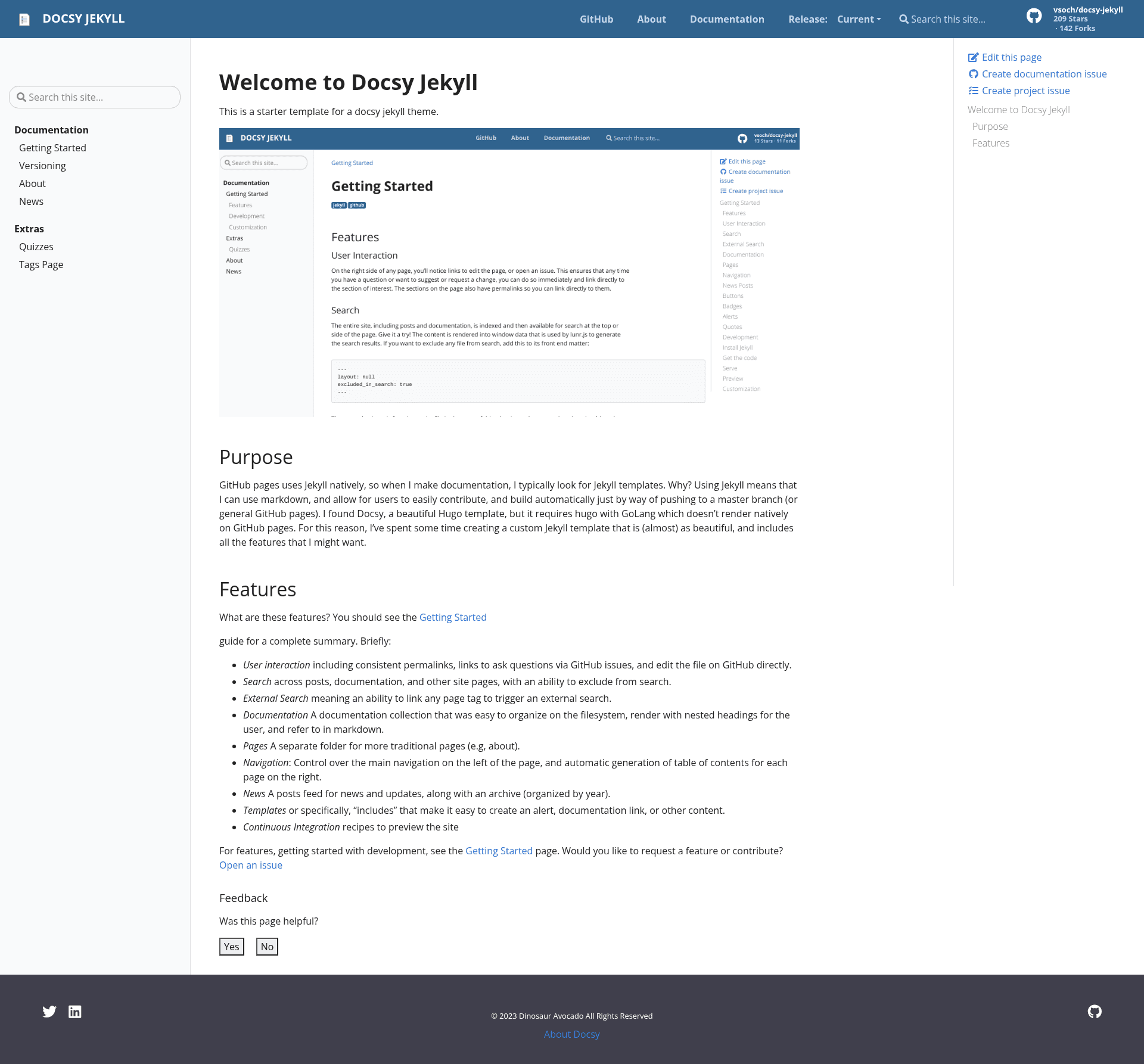
Task: Click the GitHub icon beside Create documentation issue
Action: (973, 74)
